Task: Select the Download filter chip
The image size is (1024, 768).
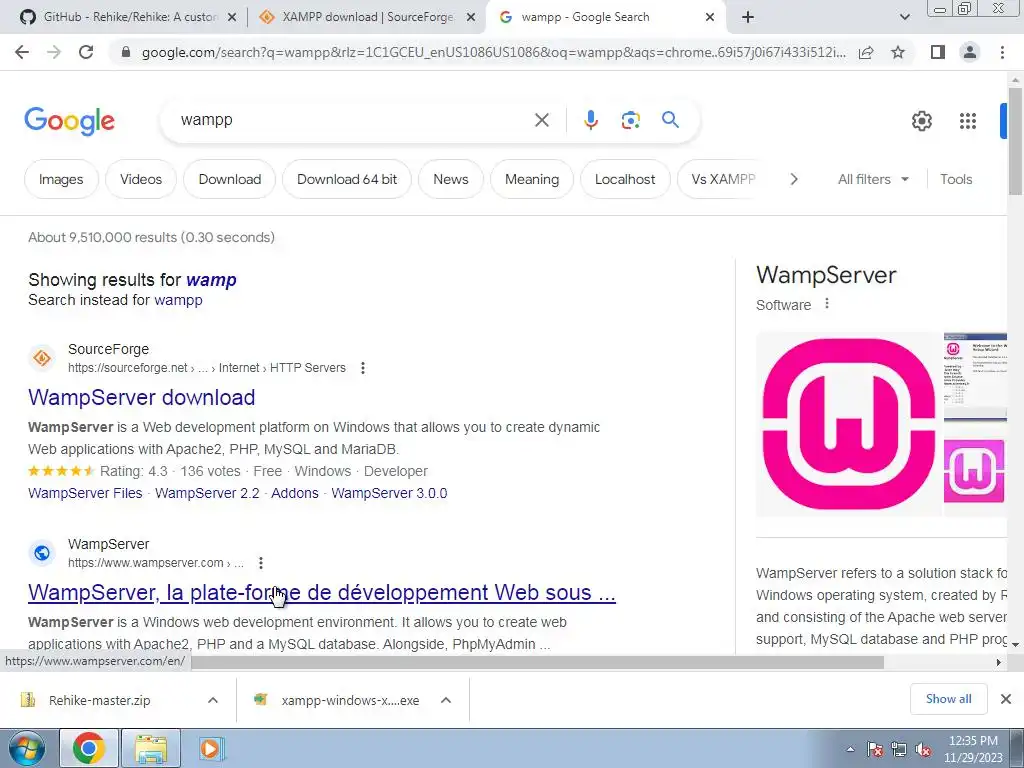Action: click(x=230, y=179)
